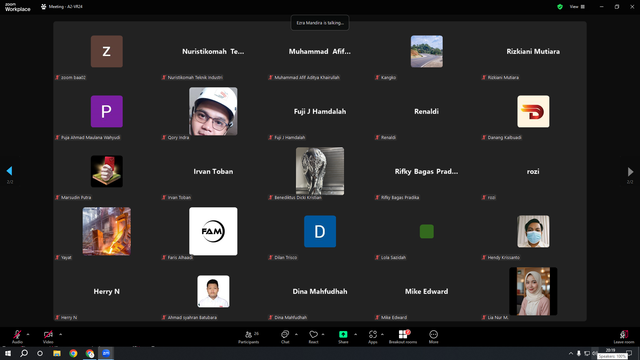Select Ahmad Syahran Batubara's photo tile
This screenshot has width=640, height=360.
coord(213,291)
